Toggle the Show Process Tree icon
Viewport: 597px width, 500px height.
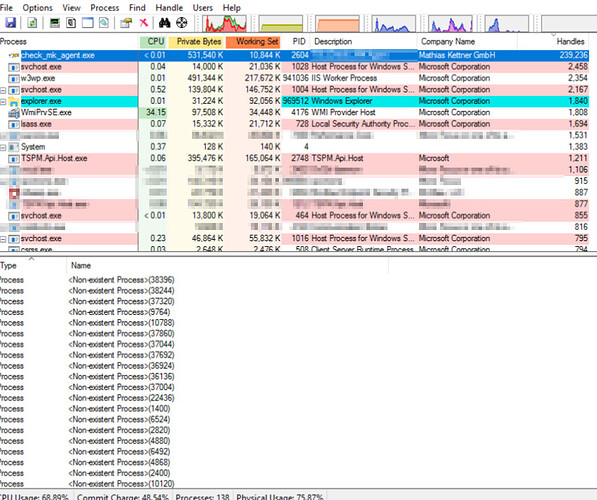[71, 23]
